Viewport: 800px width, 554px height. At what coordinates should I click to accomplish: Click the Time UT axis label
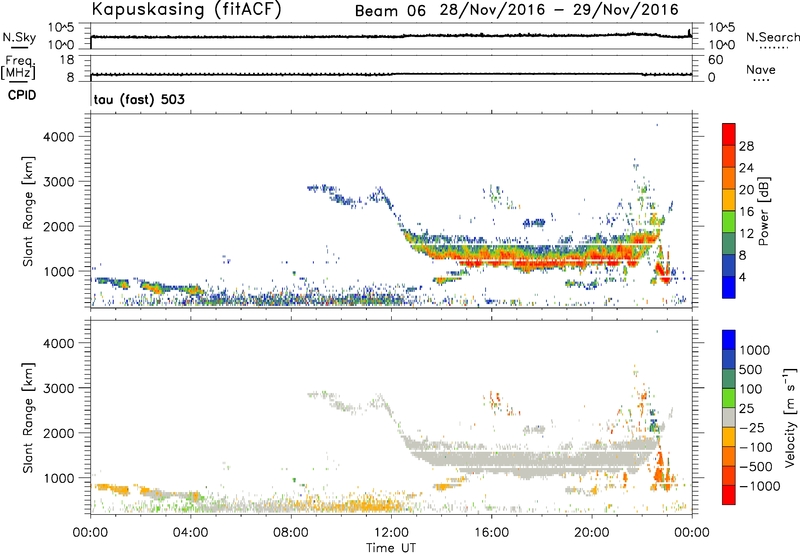coord(391,548)
